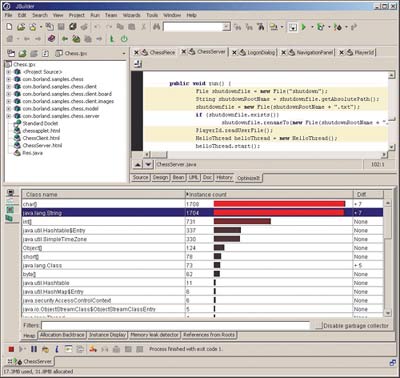Open the File menu
Image resolution: width=400 pixels, height=378 pixels.
click(x=8, y=15)
